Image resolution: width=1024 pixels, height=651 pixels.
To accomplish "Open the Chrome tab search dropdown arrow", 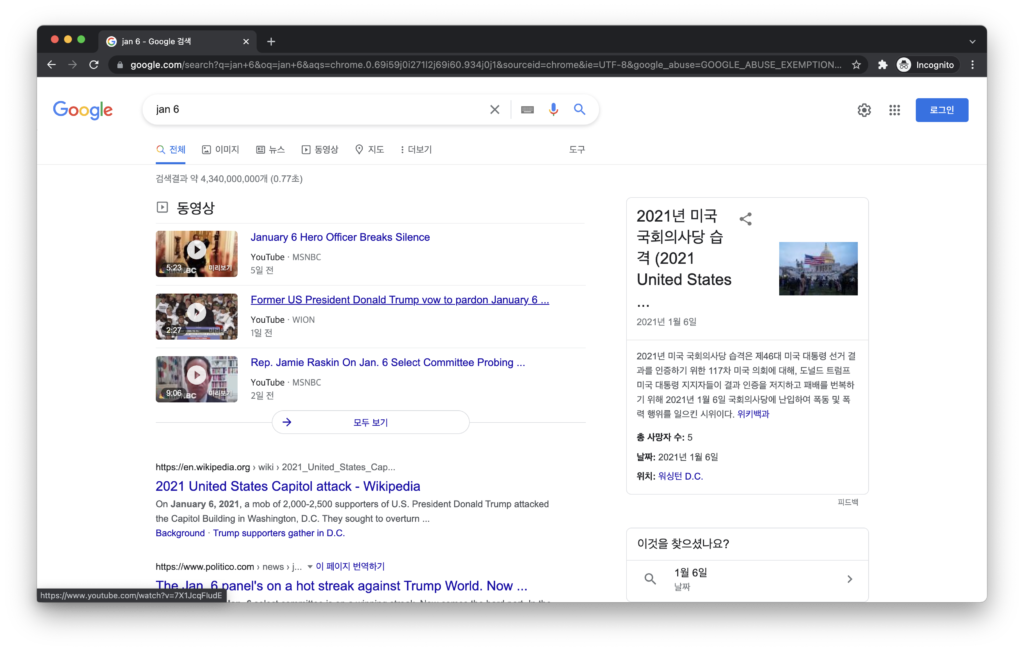I will click(x=972, y=41).
